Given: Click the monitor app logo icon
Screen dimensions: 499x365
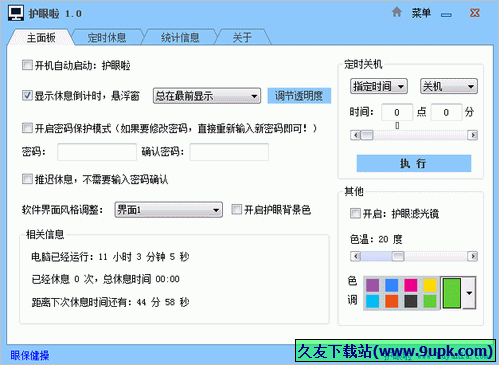Looking at the screenshot, I should coord(16,13).
